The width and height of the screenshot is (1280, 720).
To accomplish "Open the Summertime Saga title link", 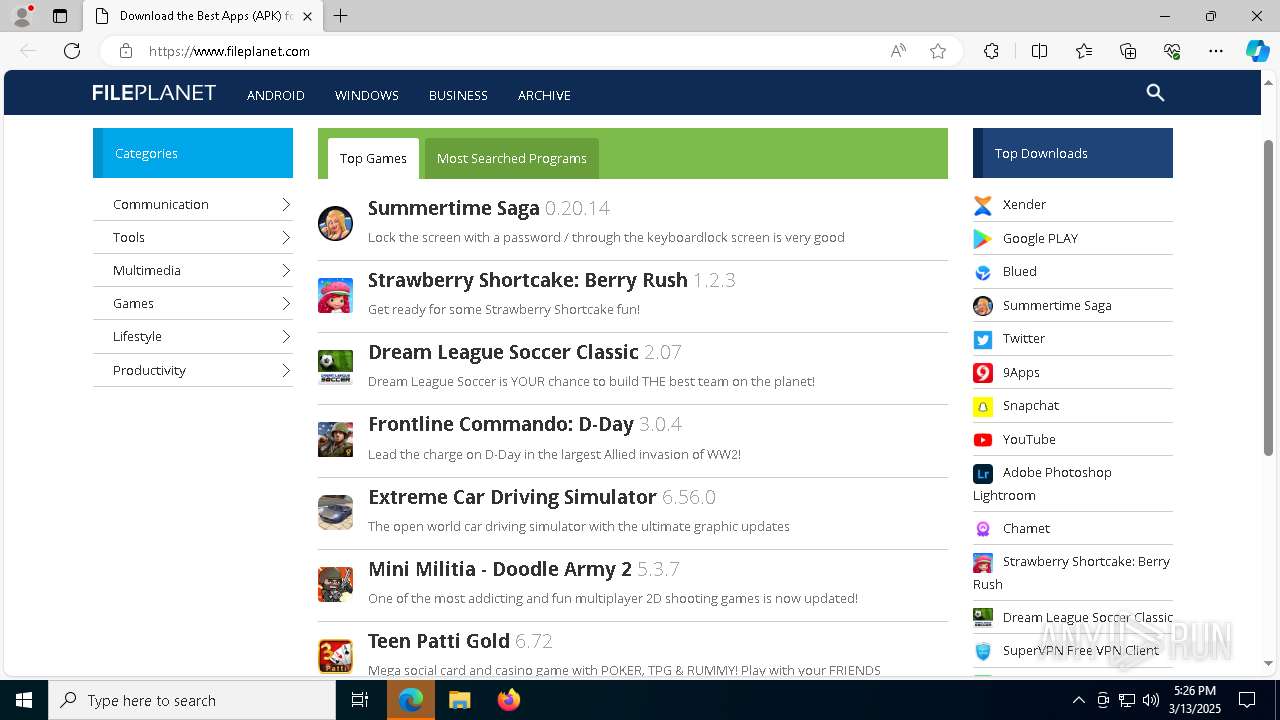I will (454, 208).
